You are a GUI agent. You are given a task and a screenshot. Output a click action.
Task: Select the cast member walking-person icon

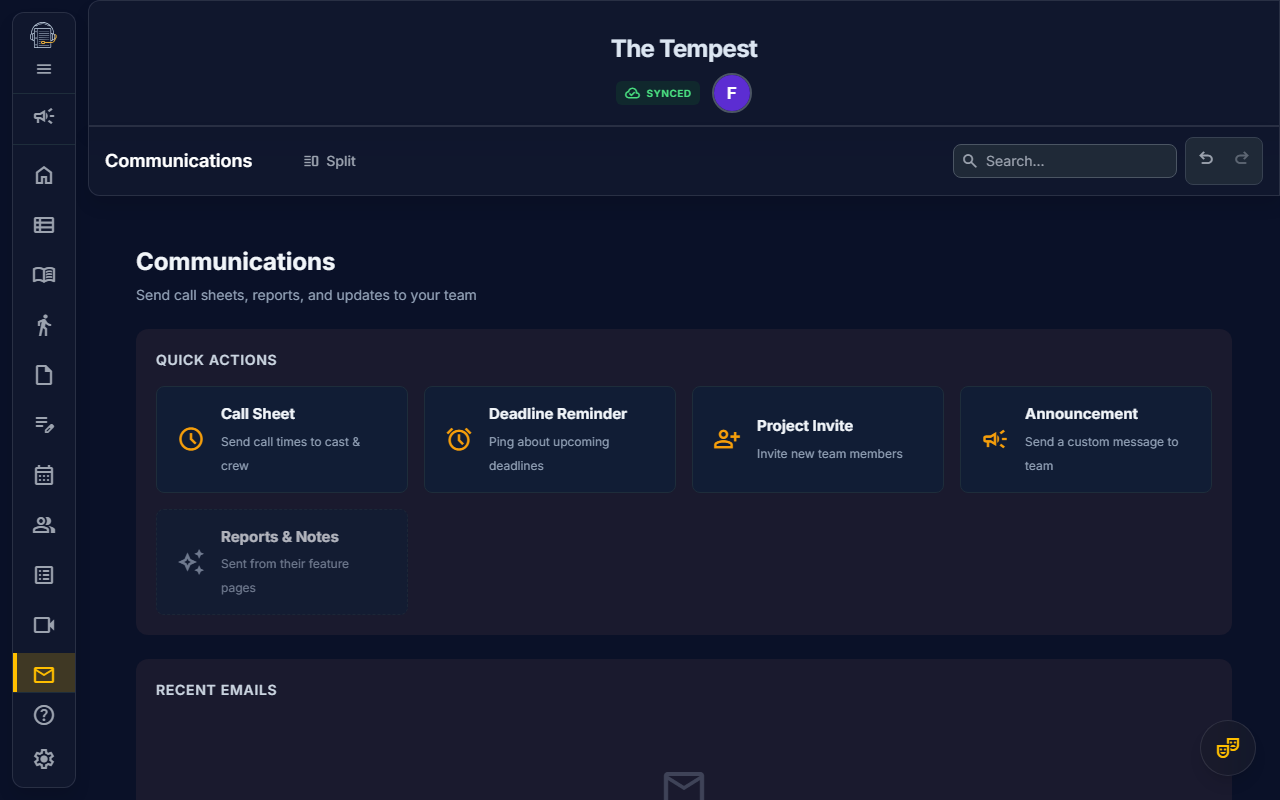pos(43,324)
